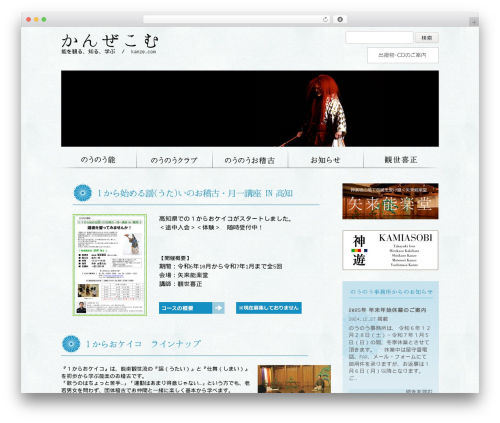Click the red-haired Noh performer banner image

point(250,109)
